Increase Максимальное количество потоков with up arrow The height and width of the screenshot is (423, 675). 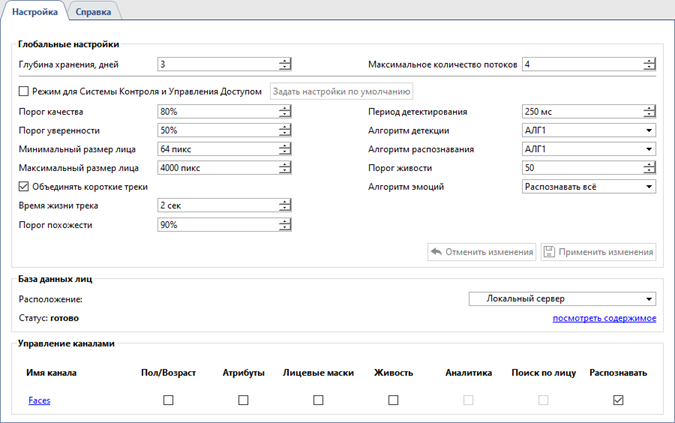point(649,61)
